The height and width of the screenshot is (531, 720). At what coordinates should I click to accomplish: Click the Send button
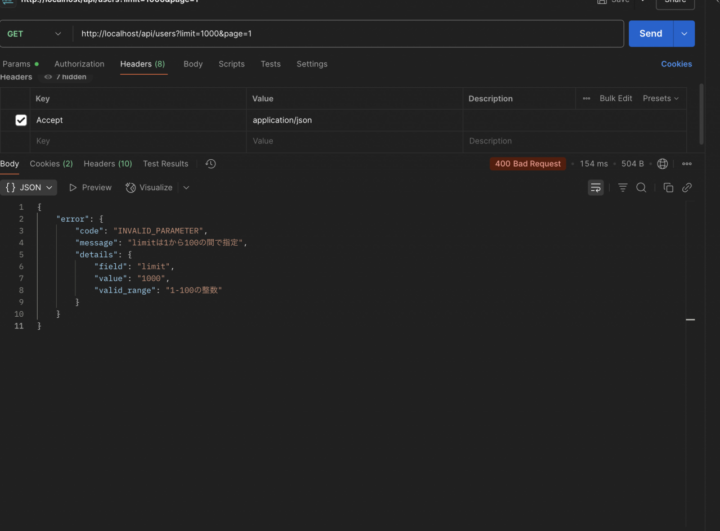point(651,34)
